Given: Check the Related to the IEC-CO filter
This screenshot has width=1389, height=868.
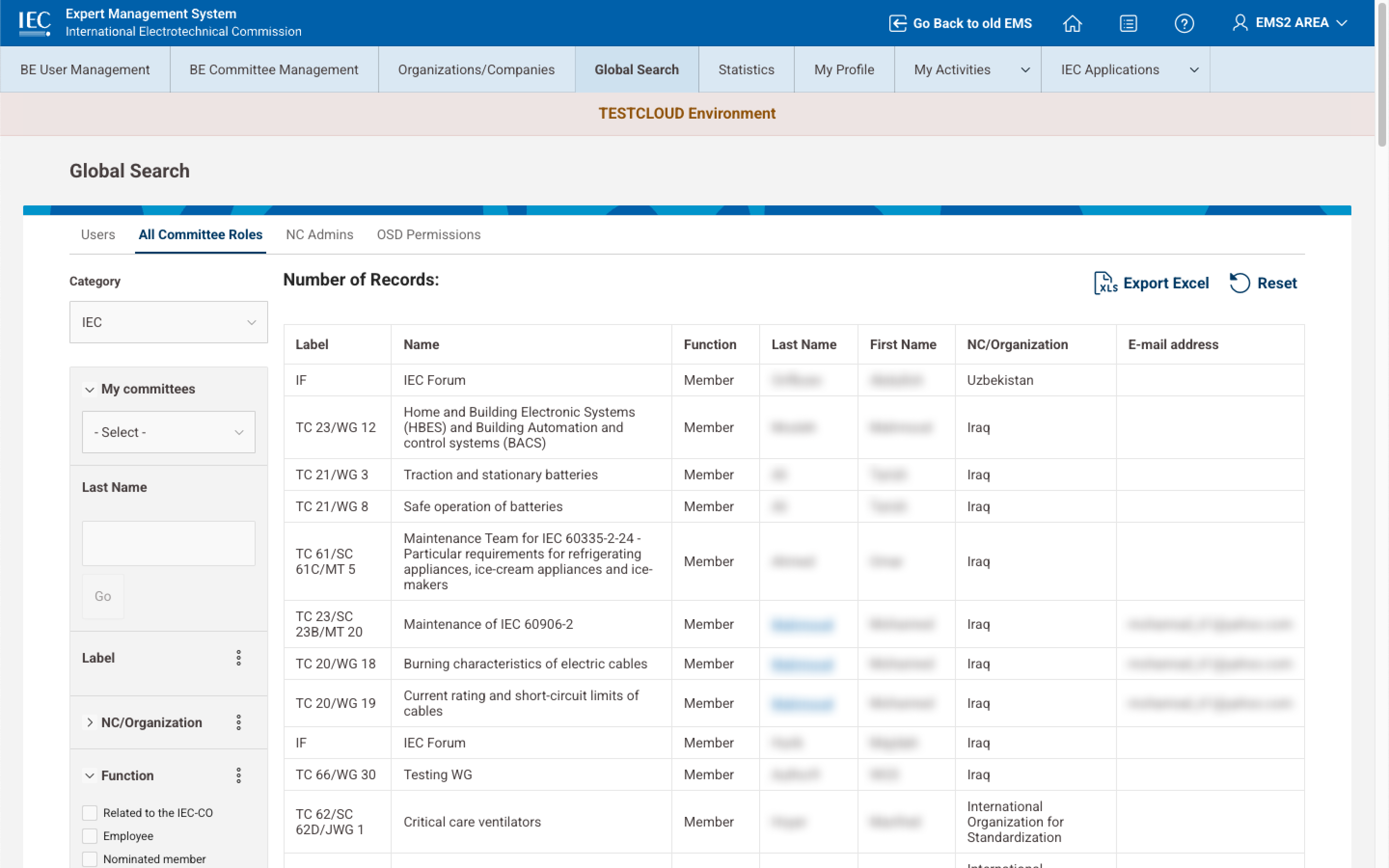Looking at the screenshot, I should point(90,813).
